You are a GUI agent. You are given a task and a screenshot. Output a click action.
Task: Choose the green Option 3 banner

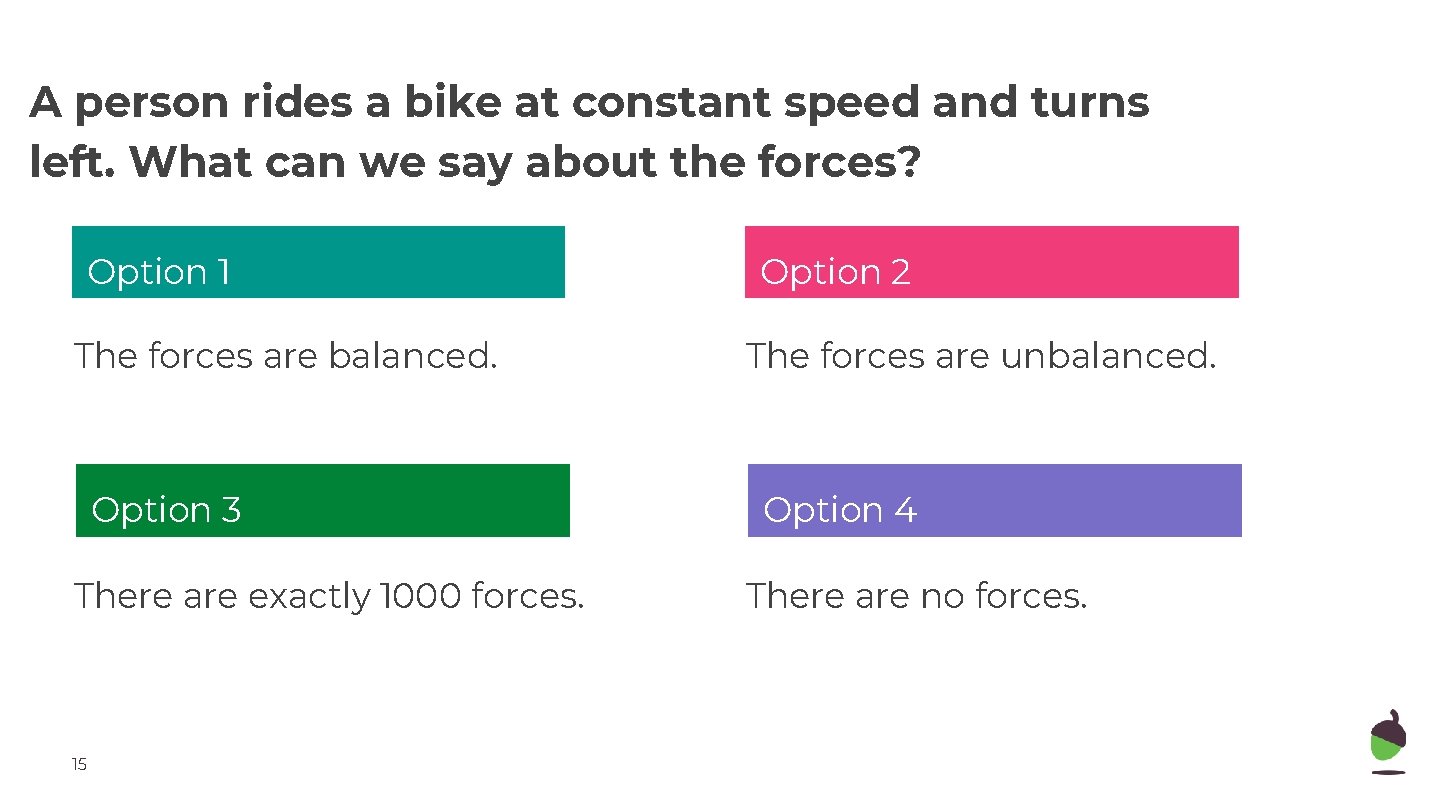(322, 500)
